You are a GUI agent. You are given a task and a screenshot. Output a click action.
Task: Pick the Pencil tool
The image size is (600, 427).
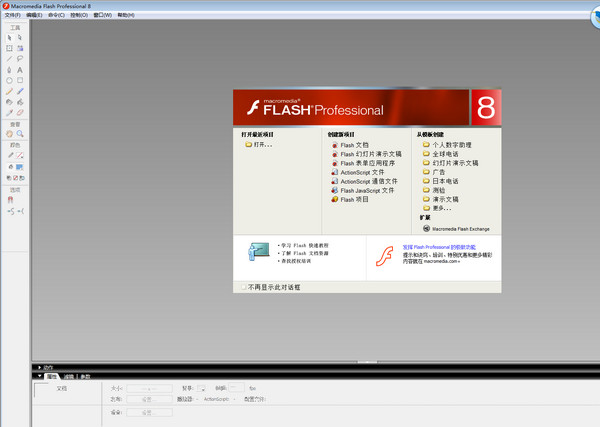pos(9,91)
